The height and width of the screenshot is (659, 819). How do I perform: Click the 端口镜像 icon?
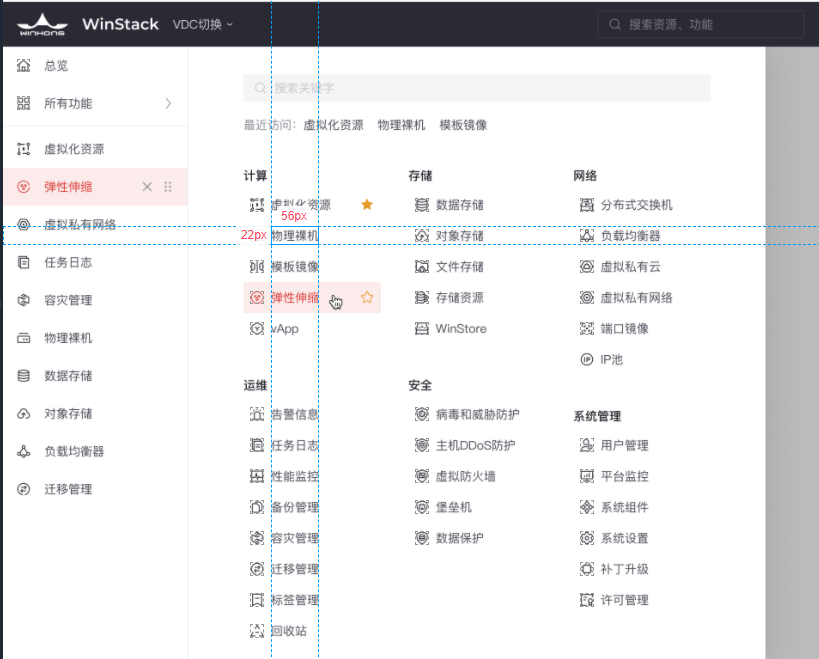[587, 328]
